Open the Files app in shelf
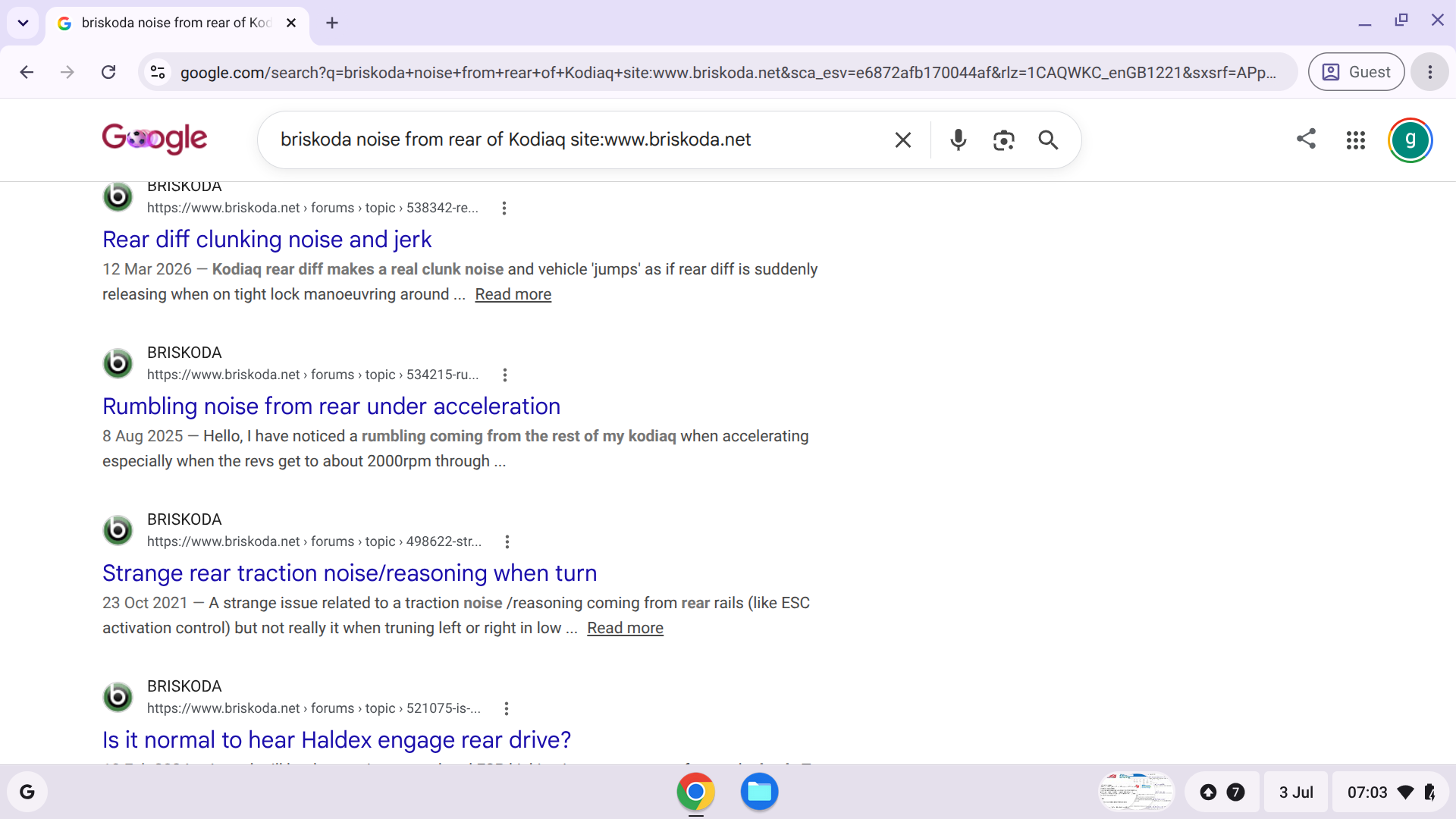The height and width of the screenshot is (819, 1456). 759,792
